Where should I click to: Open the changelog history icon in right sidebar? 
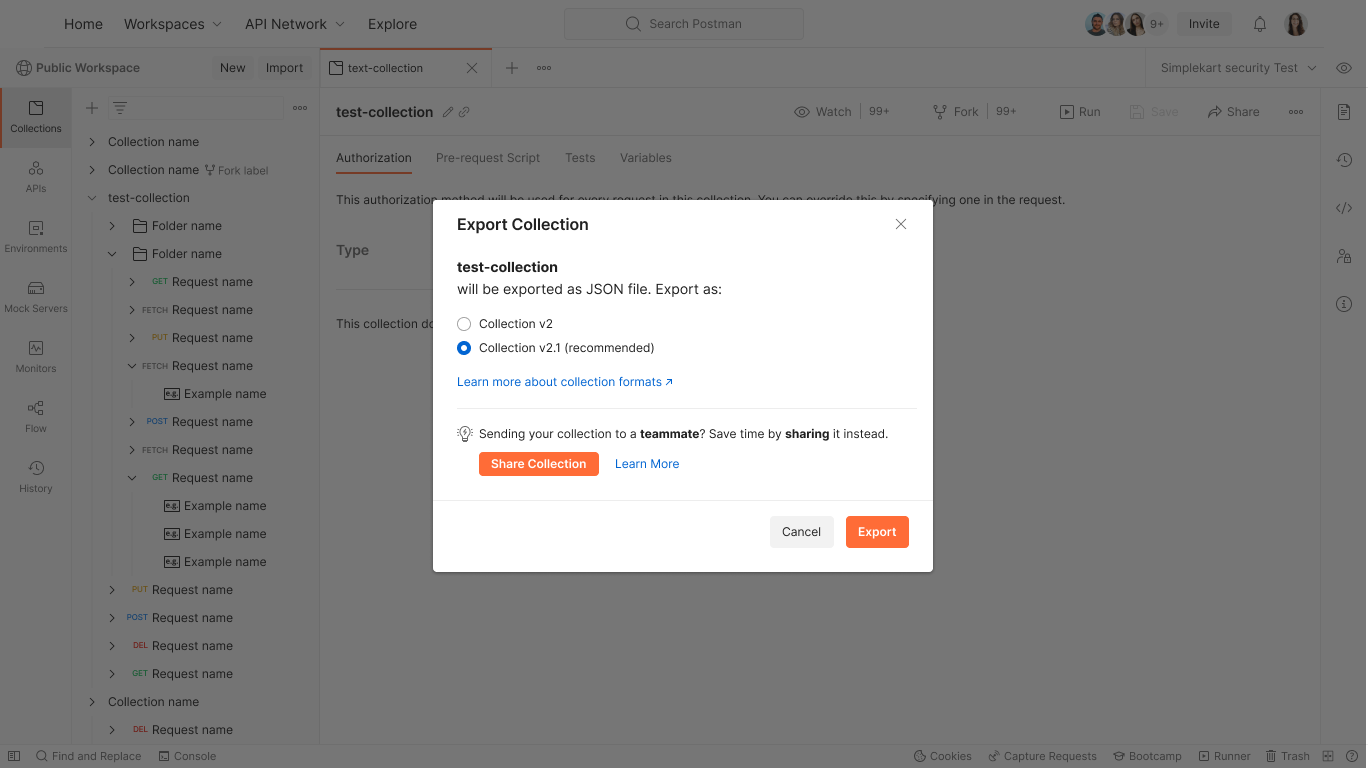1344,160
